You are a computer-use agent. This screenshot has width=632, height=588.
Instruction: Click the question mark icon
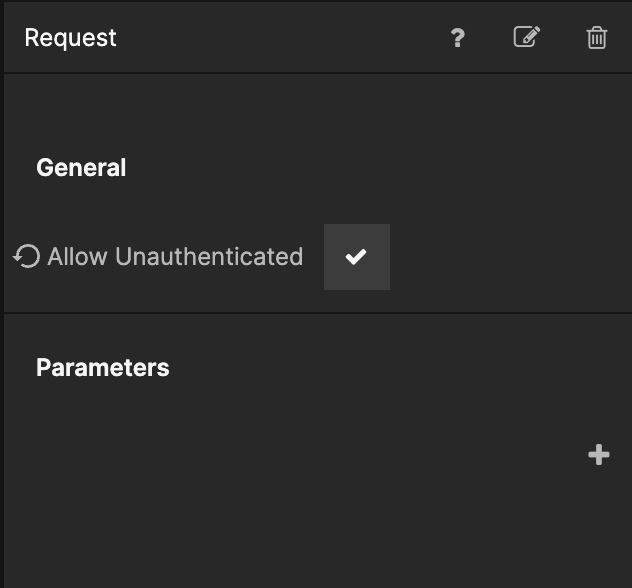457,38
